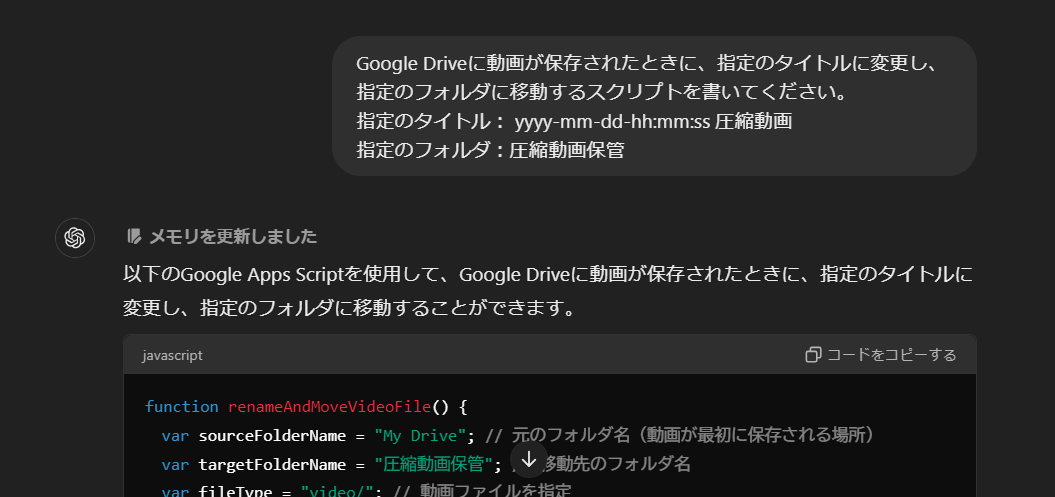
Task: Click the reply line ending 移動することができます。
Action: coord(351,309)
